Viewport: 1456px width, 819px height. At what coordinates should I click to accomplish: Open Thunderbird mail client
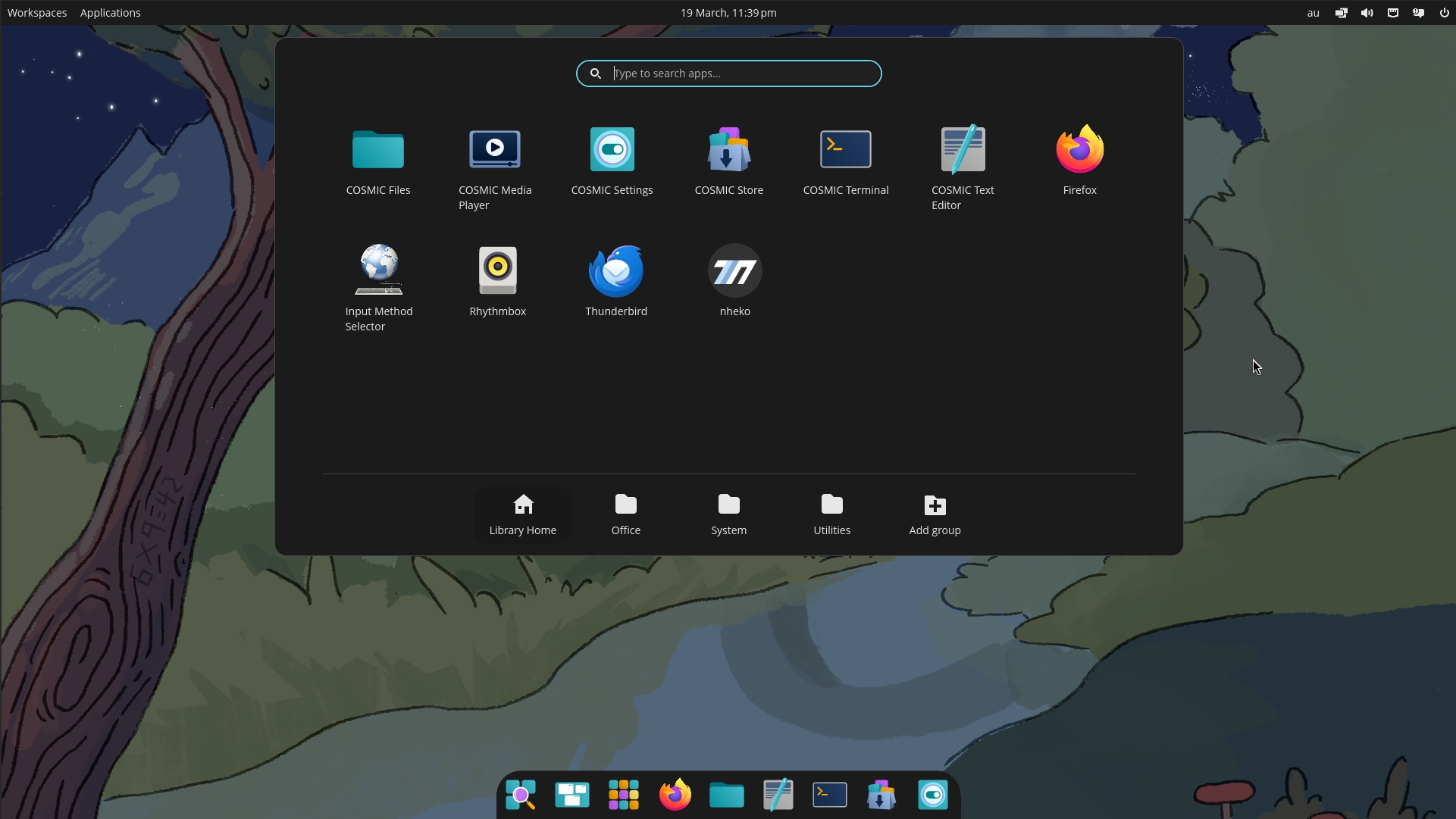[615, 270]
